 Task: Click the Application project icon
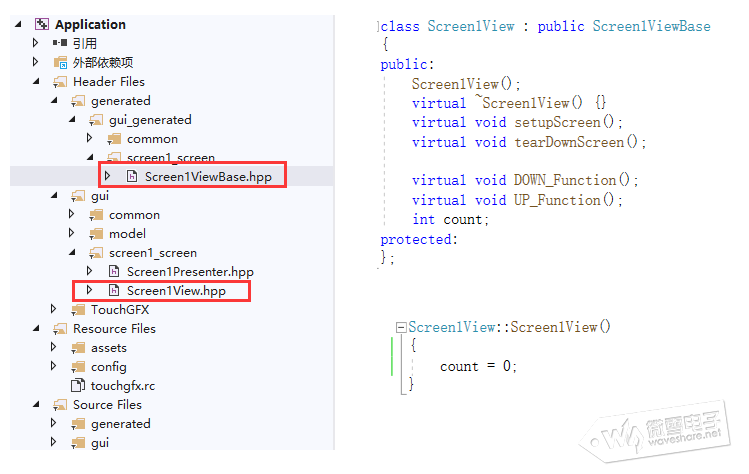42,24
